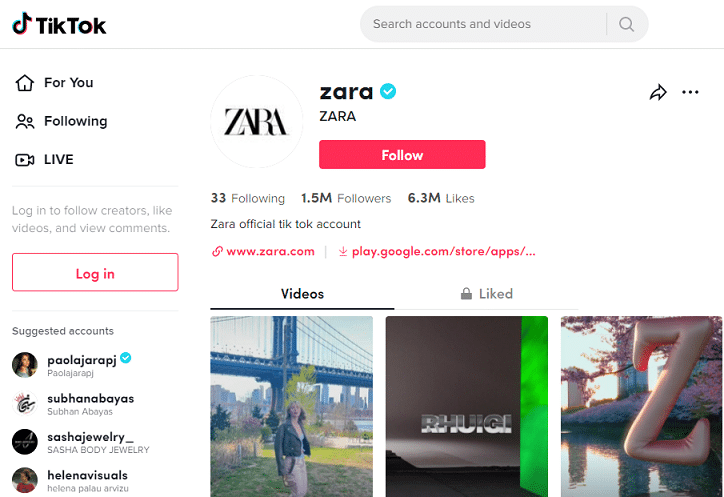Go to For You home icon
The width and height of the screenshot is (724, 497).
24,83
